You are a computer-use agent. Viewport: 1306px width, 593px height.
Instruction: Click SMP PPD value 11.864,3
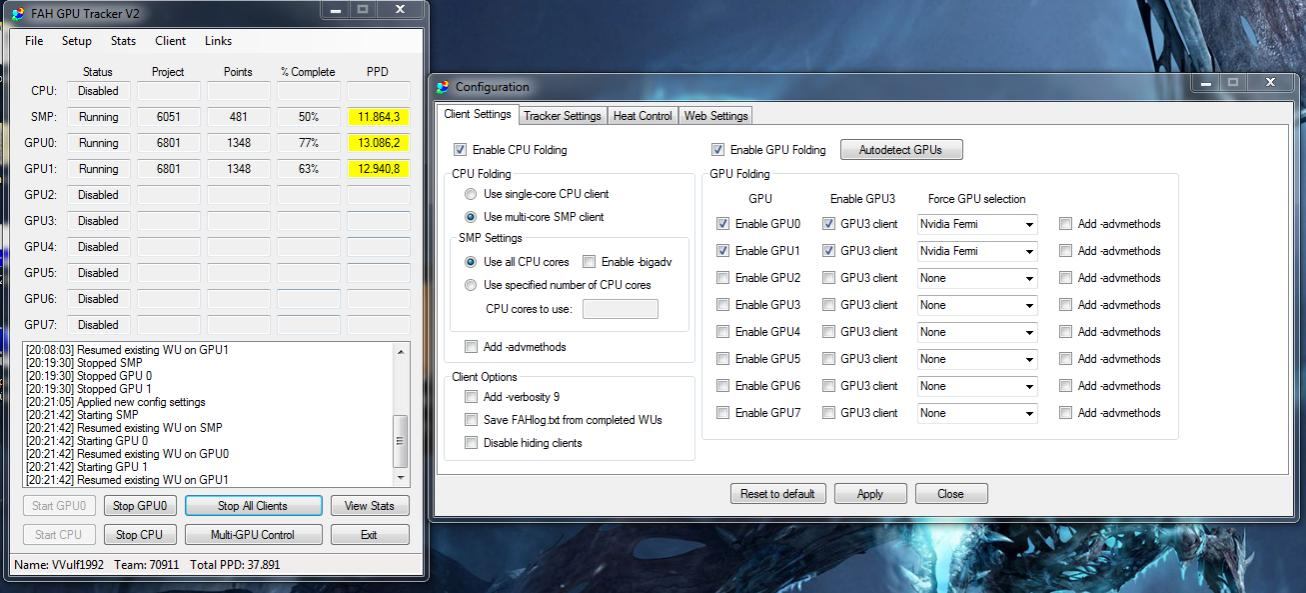tap(378, 117)
